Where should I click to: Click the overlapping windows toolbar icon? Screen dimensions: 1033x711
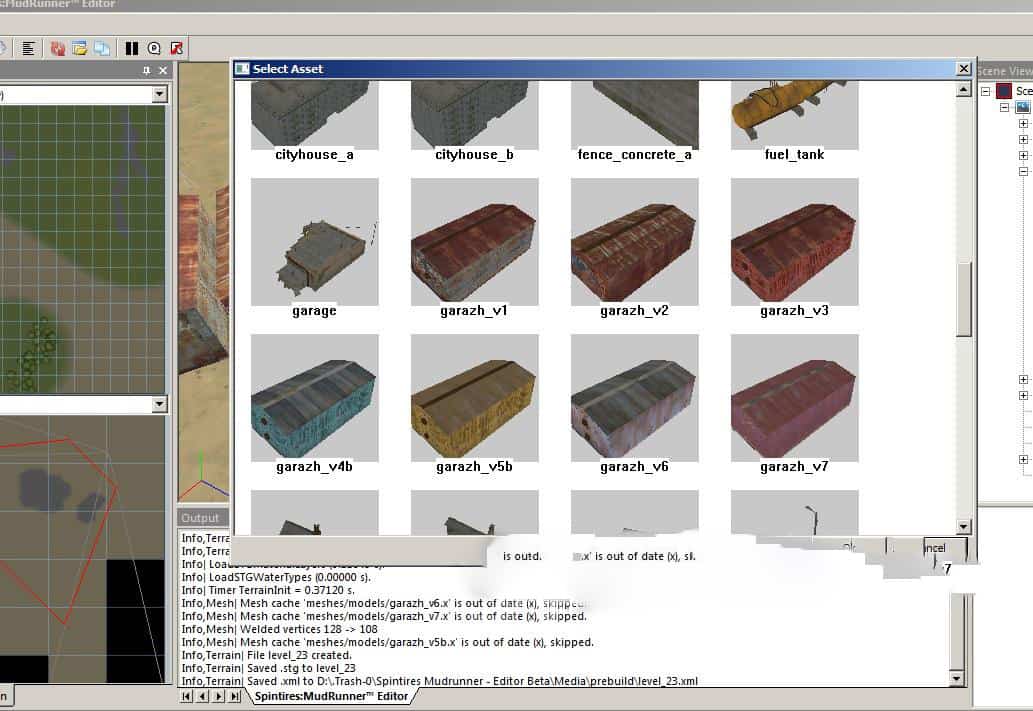click(101, 48)
